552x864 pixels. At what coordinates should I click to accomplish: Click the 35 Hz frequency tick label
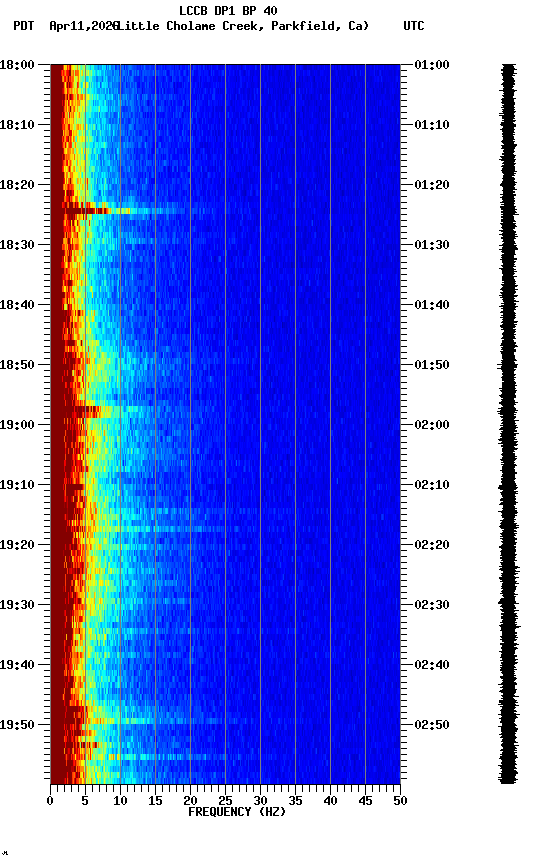pos(295,801)
